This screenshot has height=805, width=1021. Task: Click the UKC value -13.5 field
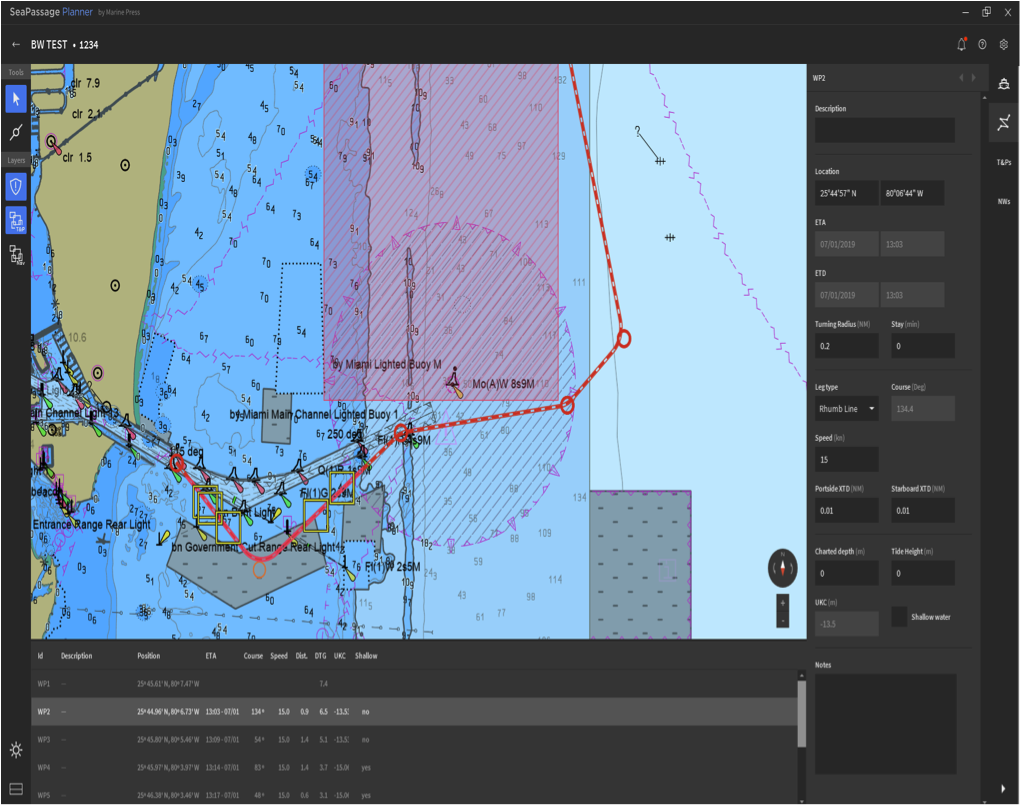pyautogui.click(x=846, y=624)
